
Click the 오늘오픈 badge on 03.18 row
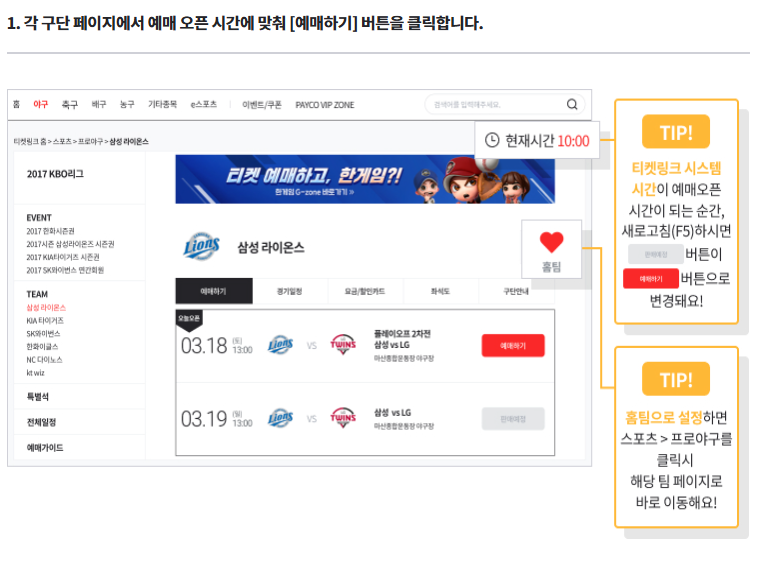click(189, 319)
